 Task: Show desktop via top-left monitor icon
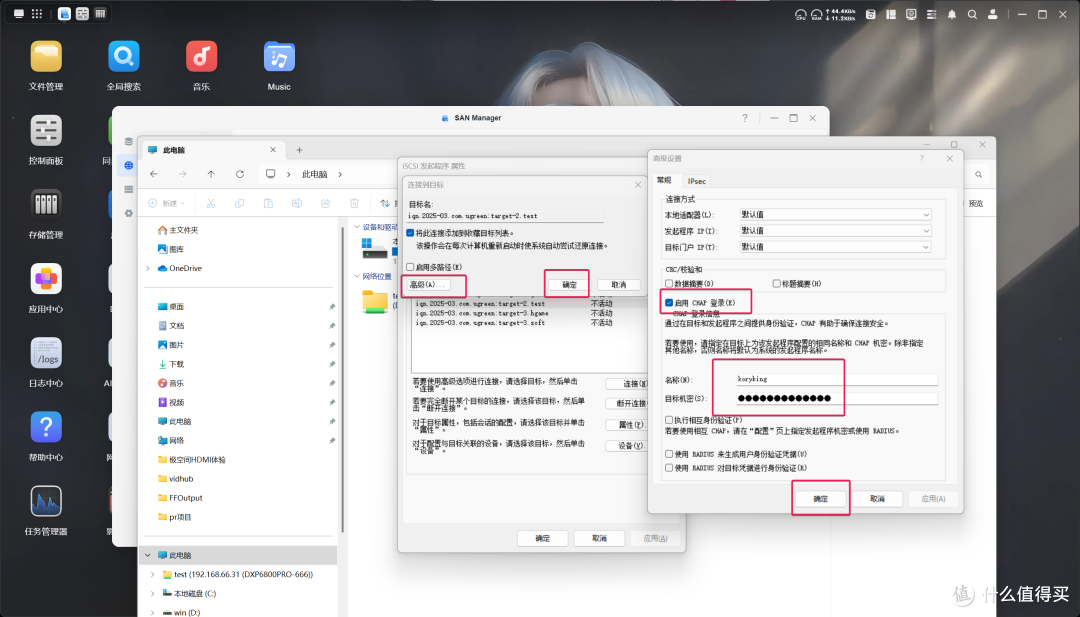[x=19, y=14]
